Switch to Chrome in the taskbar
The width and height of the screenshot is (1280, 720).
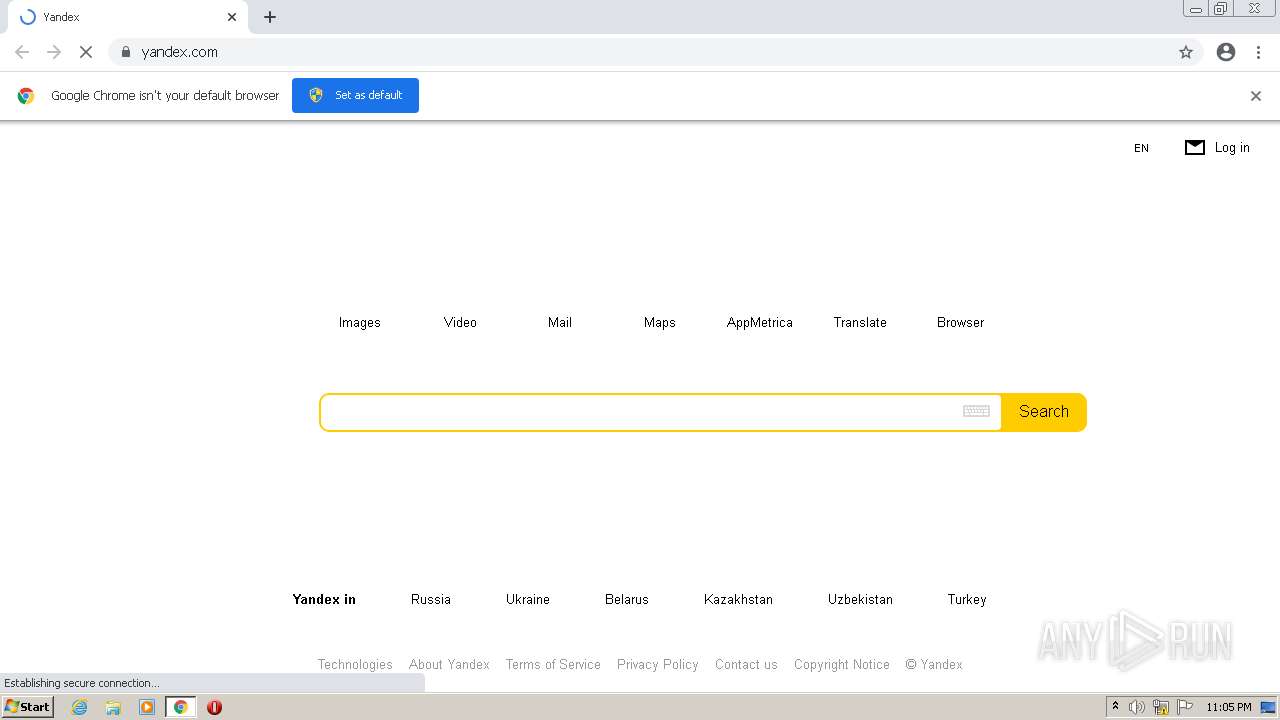click(x=180, y=707)
